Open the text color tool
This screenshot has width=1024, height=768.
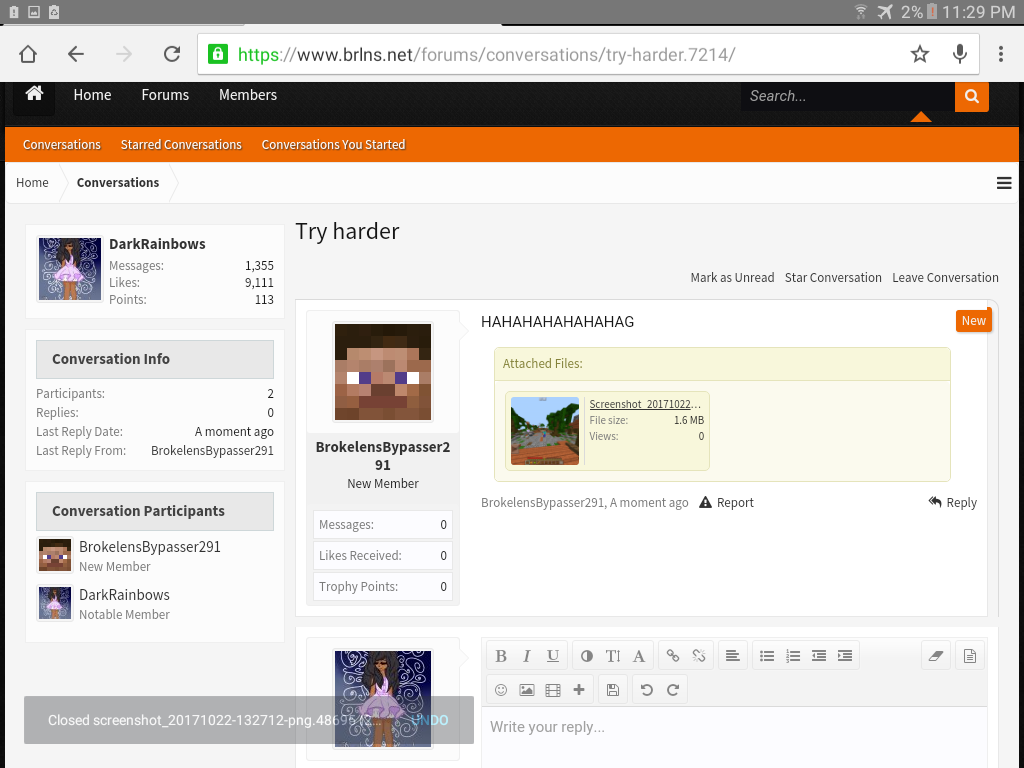(x=586, y=656)
